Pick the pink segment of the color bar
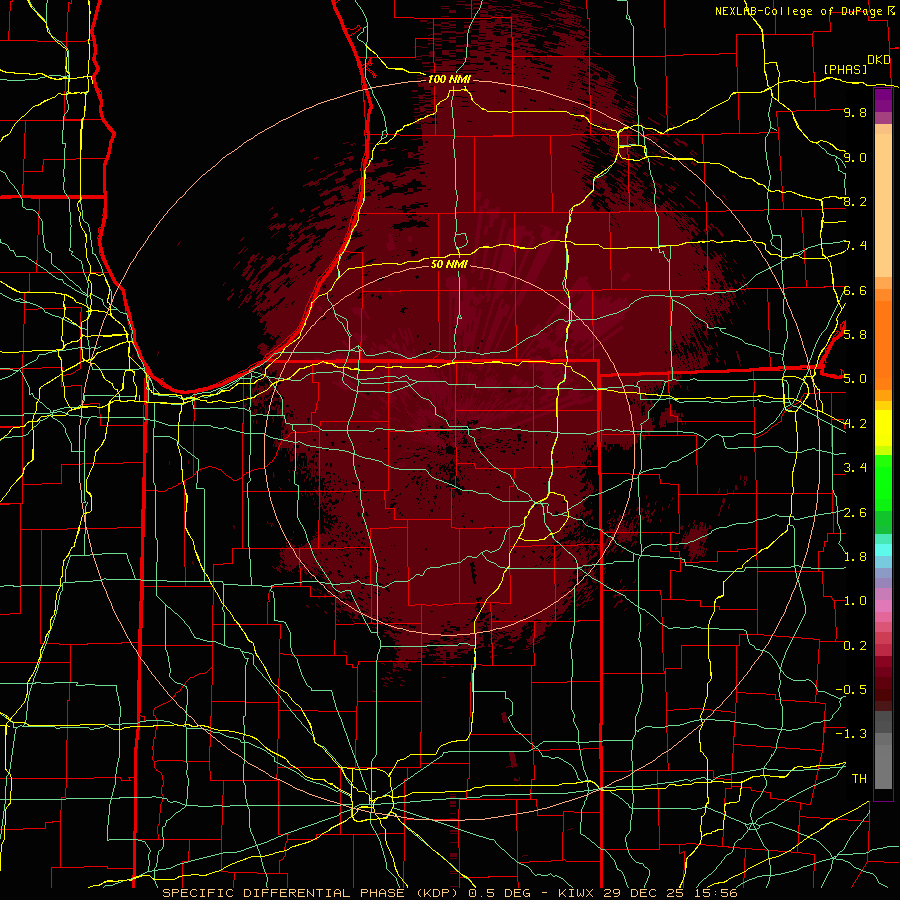This screenshot has width=900, height=900. [x=883, y=606]
